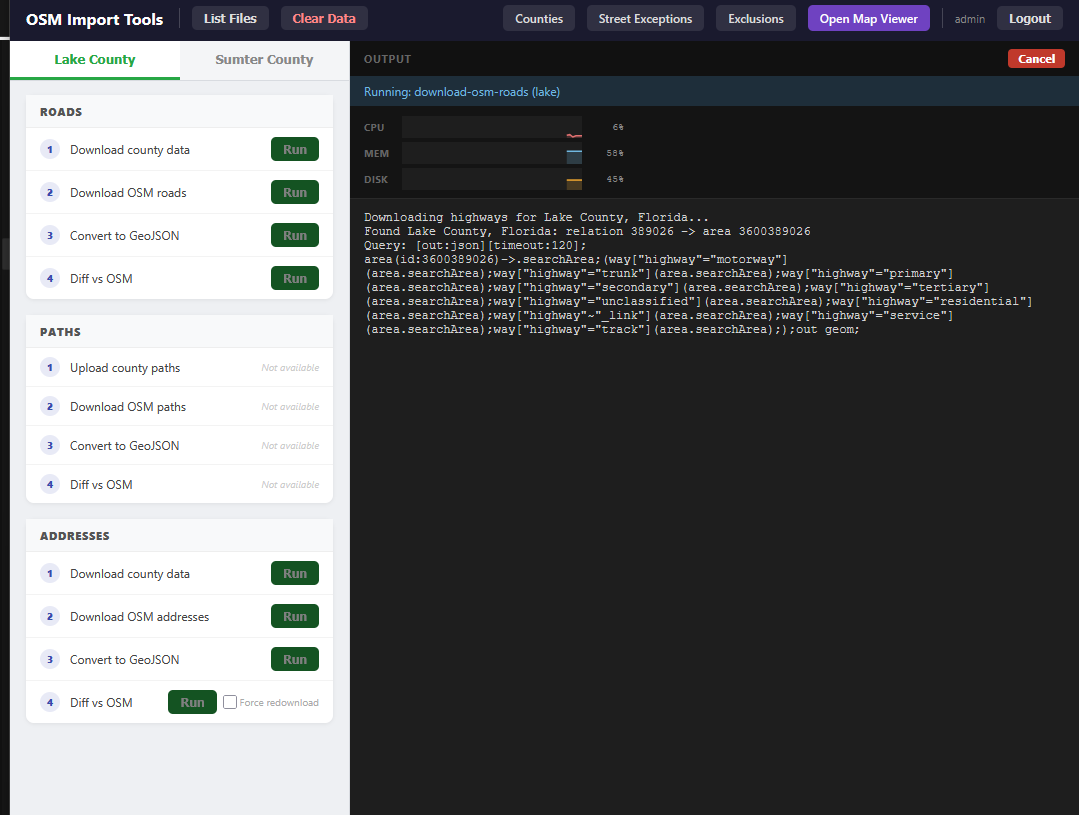The height and width of the screenshot is (815, 1079).
Task: Click Not available beside Upload county paths
Action: [290, 368]
